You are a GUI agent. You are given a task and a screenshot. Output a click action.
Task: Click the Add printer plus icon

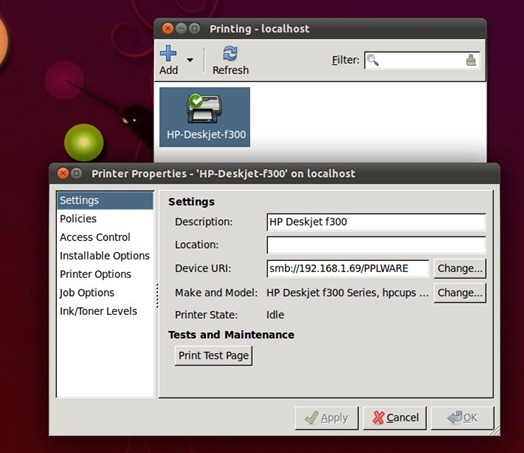(x=168, y=53)
